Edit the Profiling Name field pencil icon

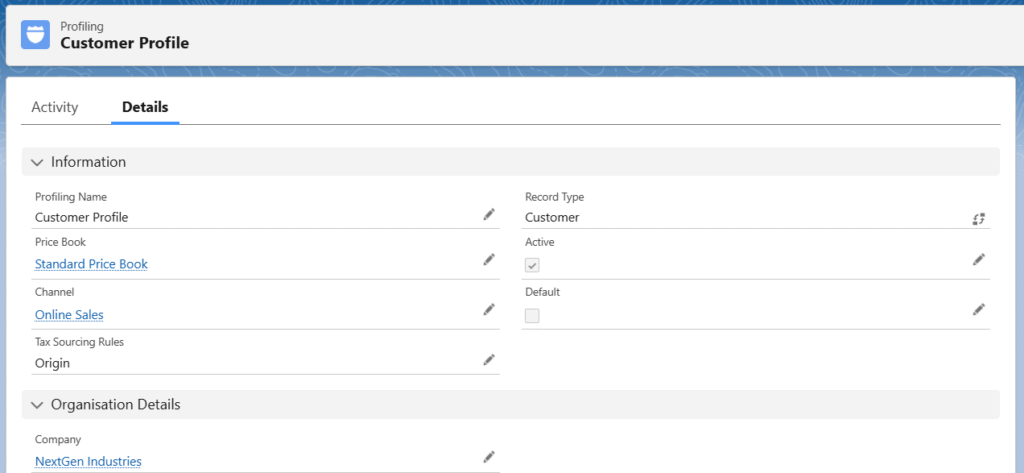pos(489,214)
